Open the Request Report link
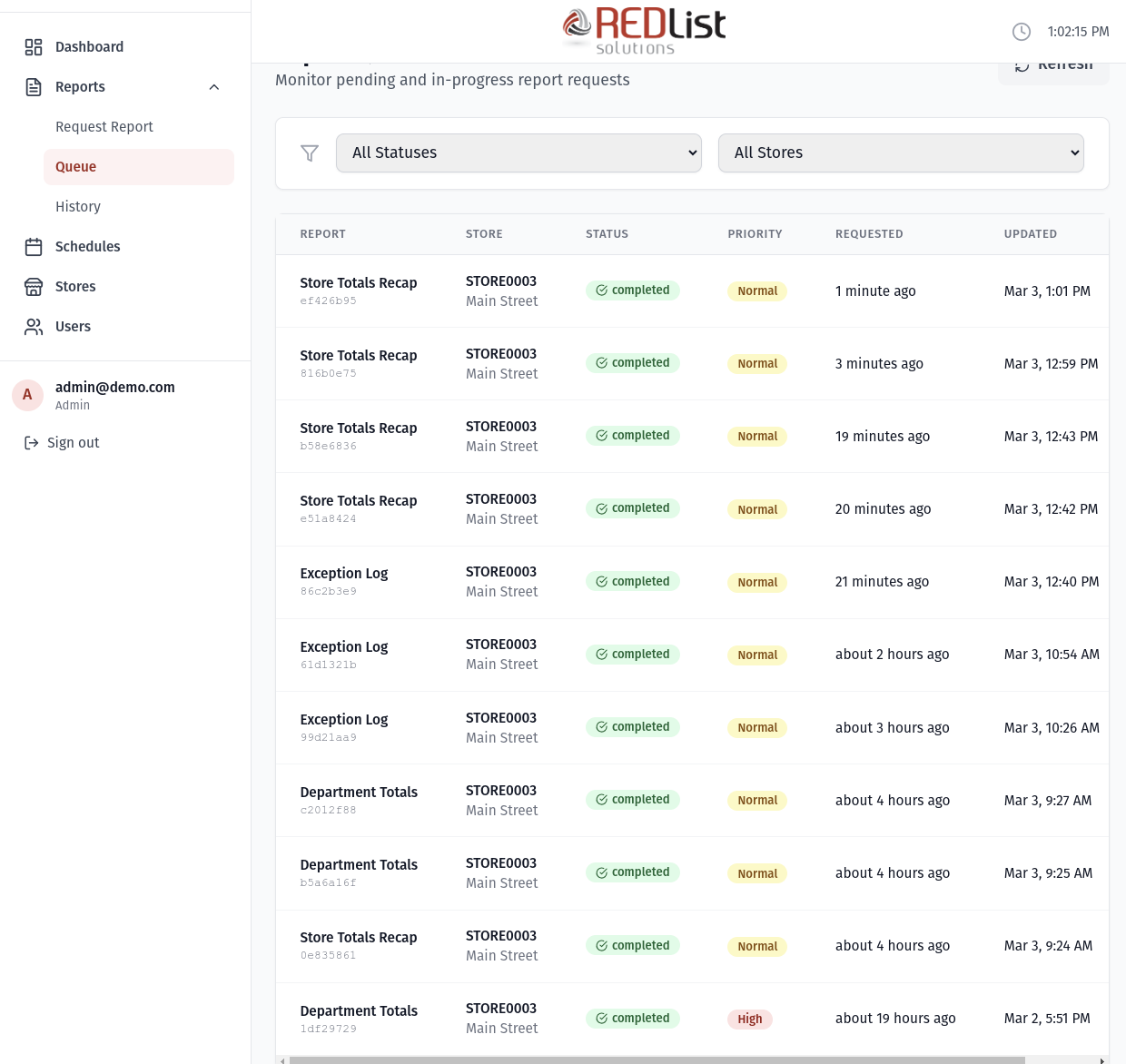The height and width of the screenshot is (1064, 1126). (x=104, y=126)
